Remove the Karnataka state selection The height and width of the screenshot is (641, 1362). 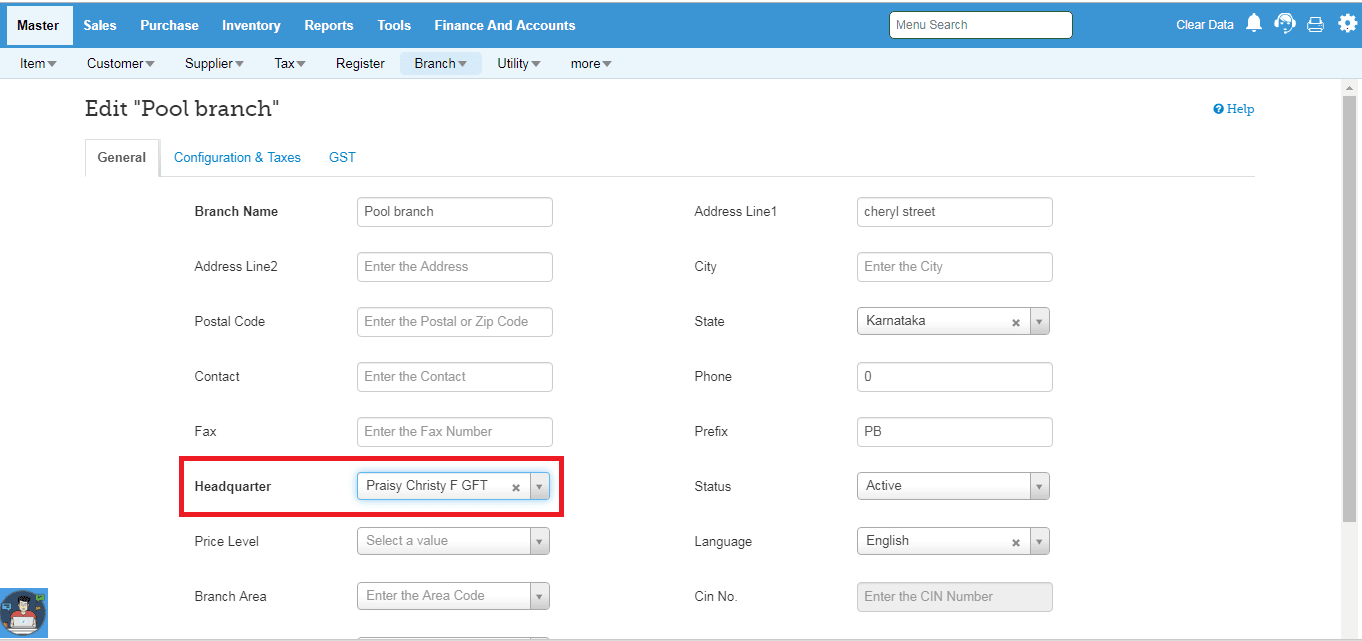[x=1016, y=322]
